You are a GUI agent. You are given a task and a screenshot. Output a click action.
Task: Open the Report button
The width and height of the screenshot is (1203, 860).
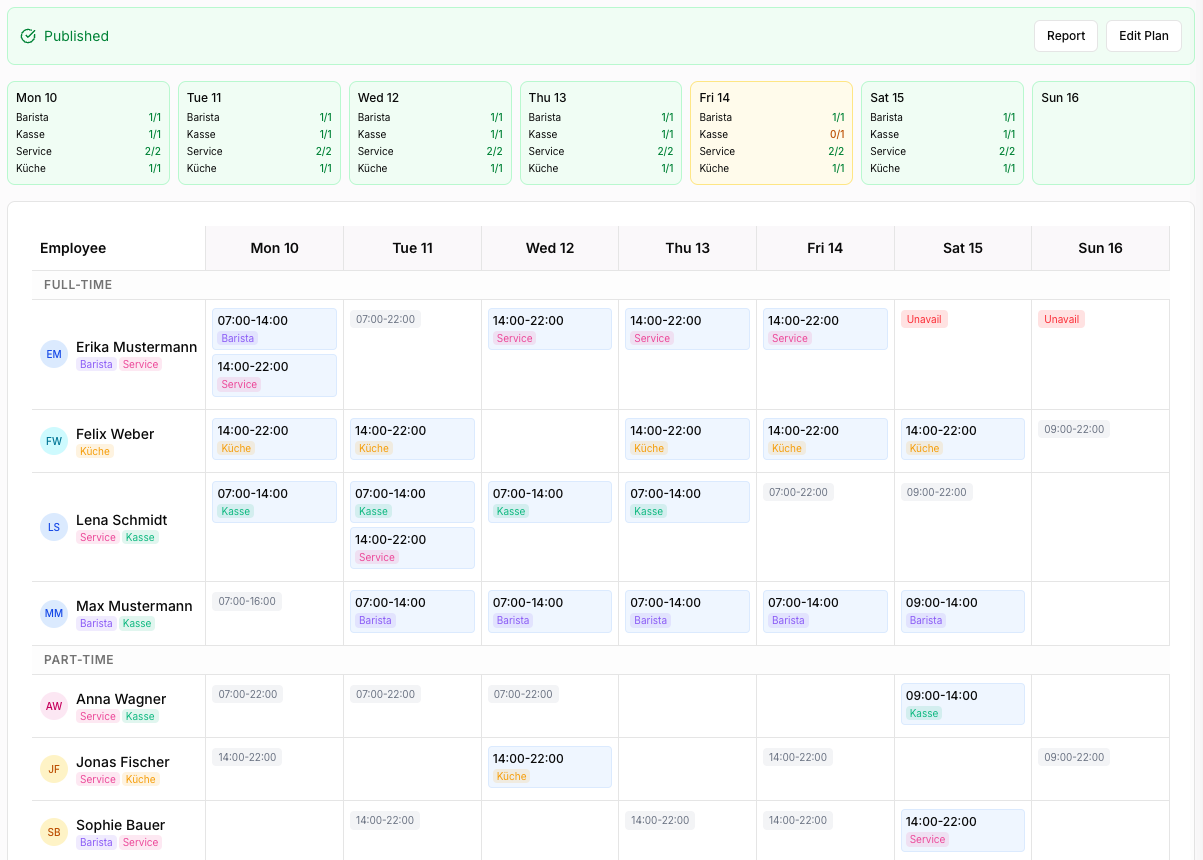1066,36
